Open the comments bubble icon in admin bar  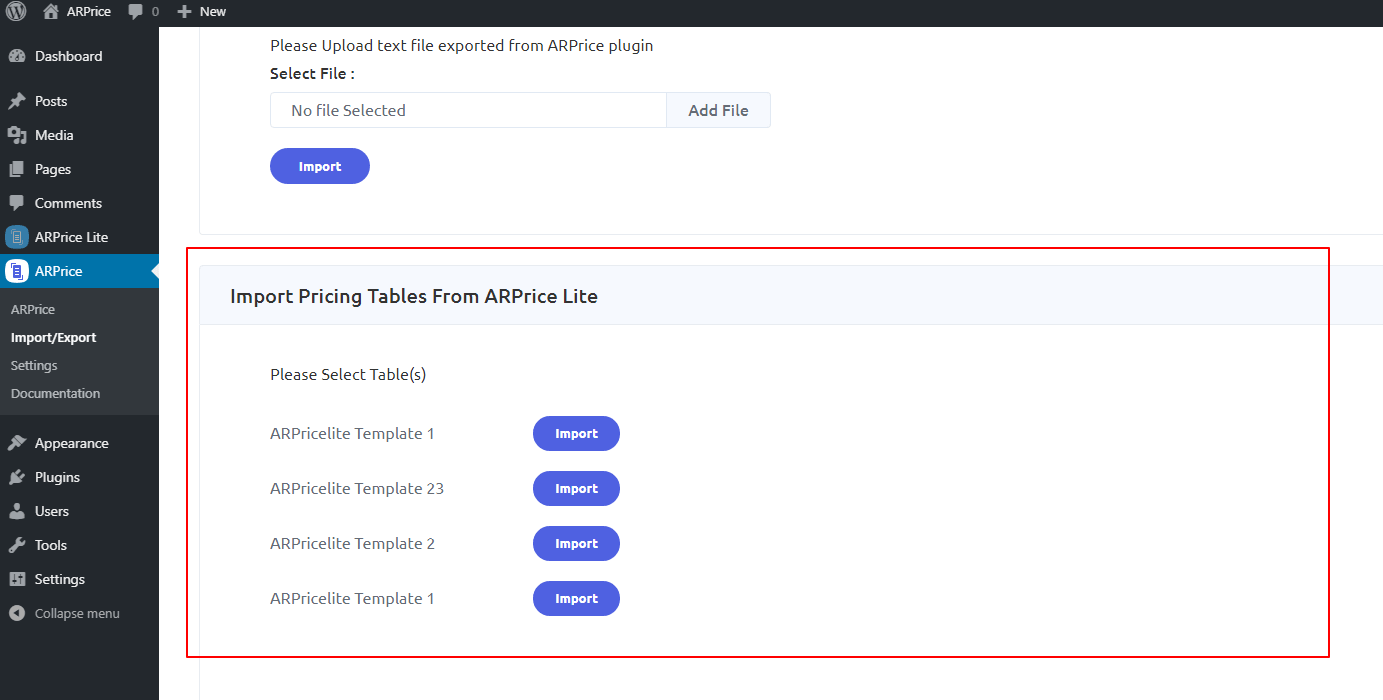click(x=136, y=12)
